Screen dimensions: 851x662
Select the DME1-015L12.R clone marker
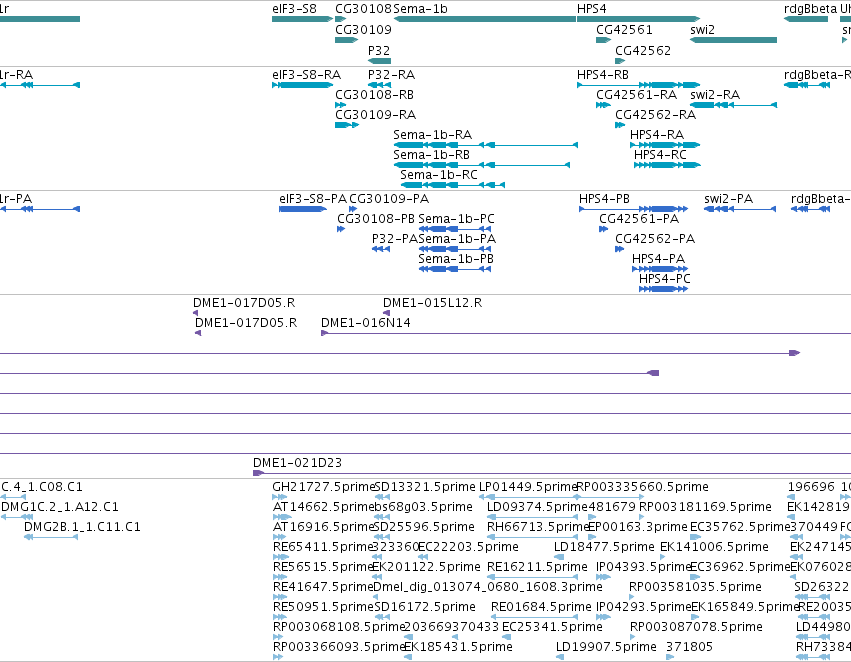point(386,313)
